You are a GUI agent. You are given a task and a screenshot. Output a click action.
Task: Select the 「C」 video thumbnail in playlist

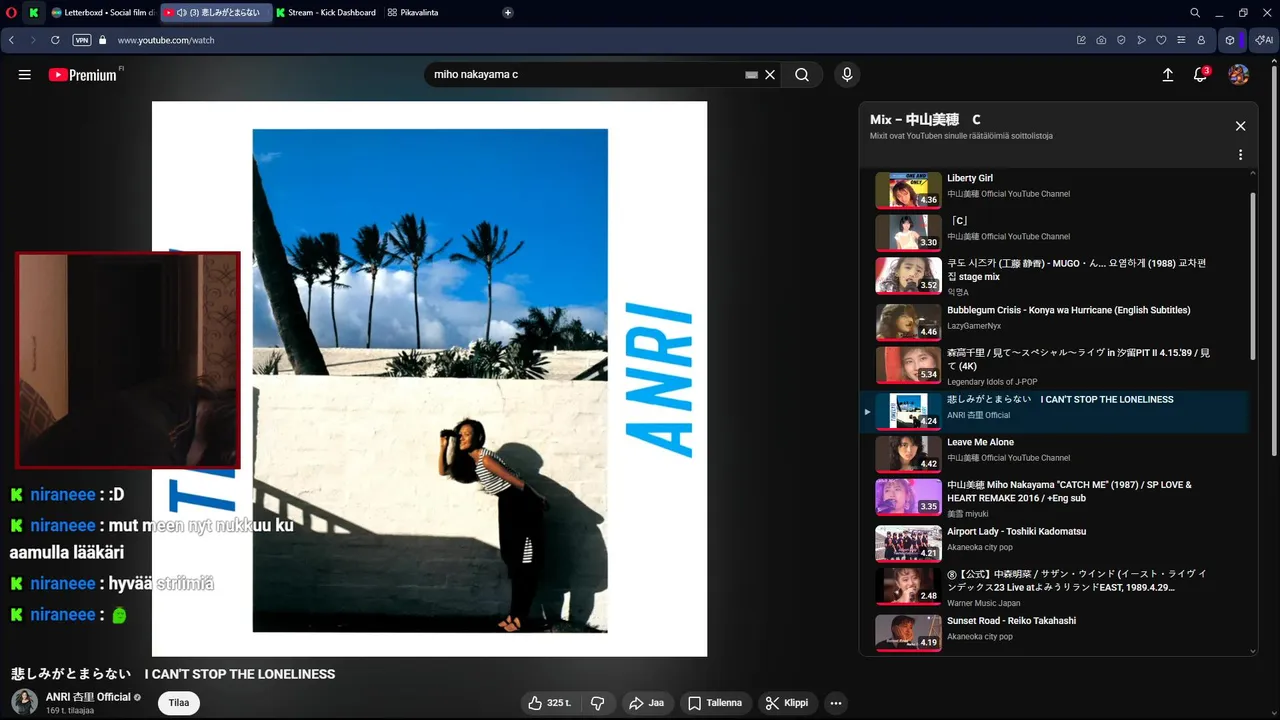[x=908, y=233]
